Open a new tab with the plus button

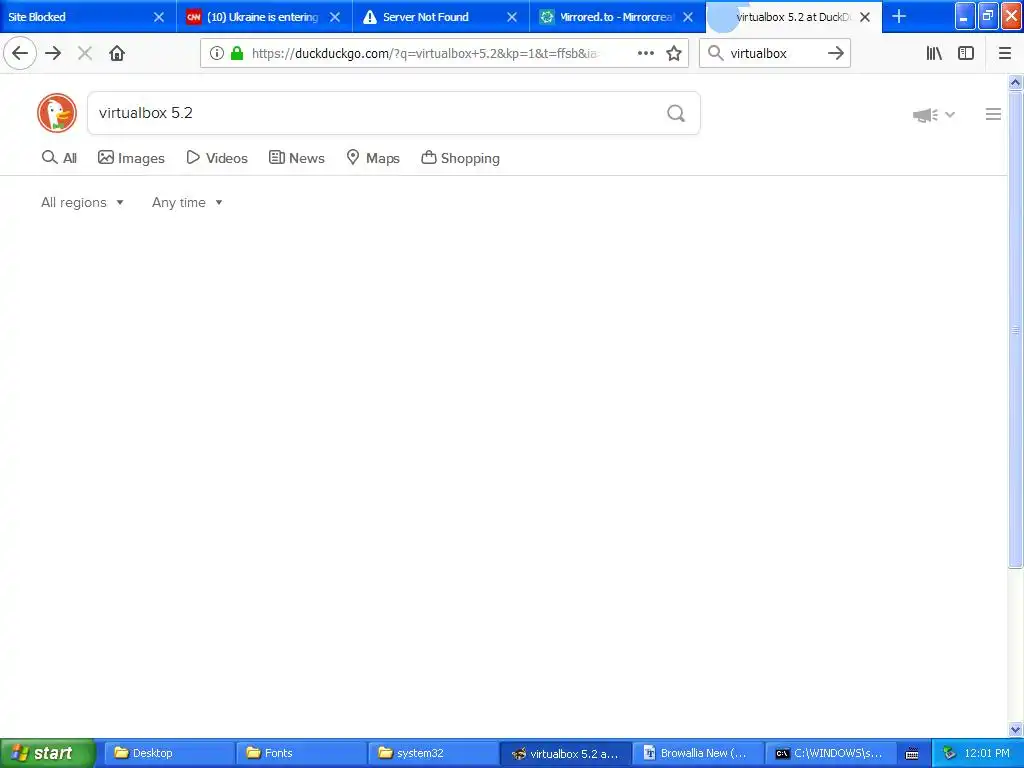pyautogui.click(x=899, y=16)
